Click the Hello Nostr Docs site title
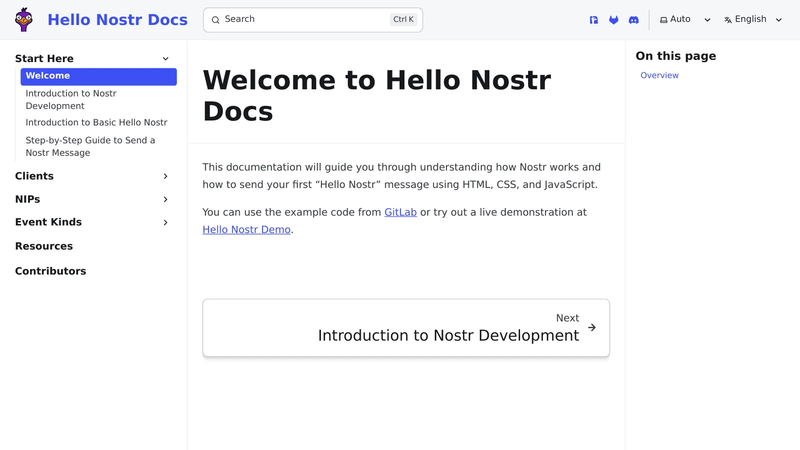 coord(117,19)
